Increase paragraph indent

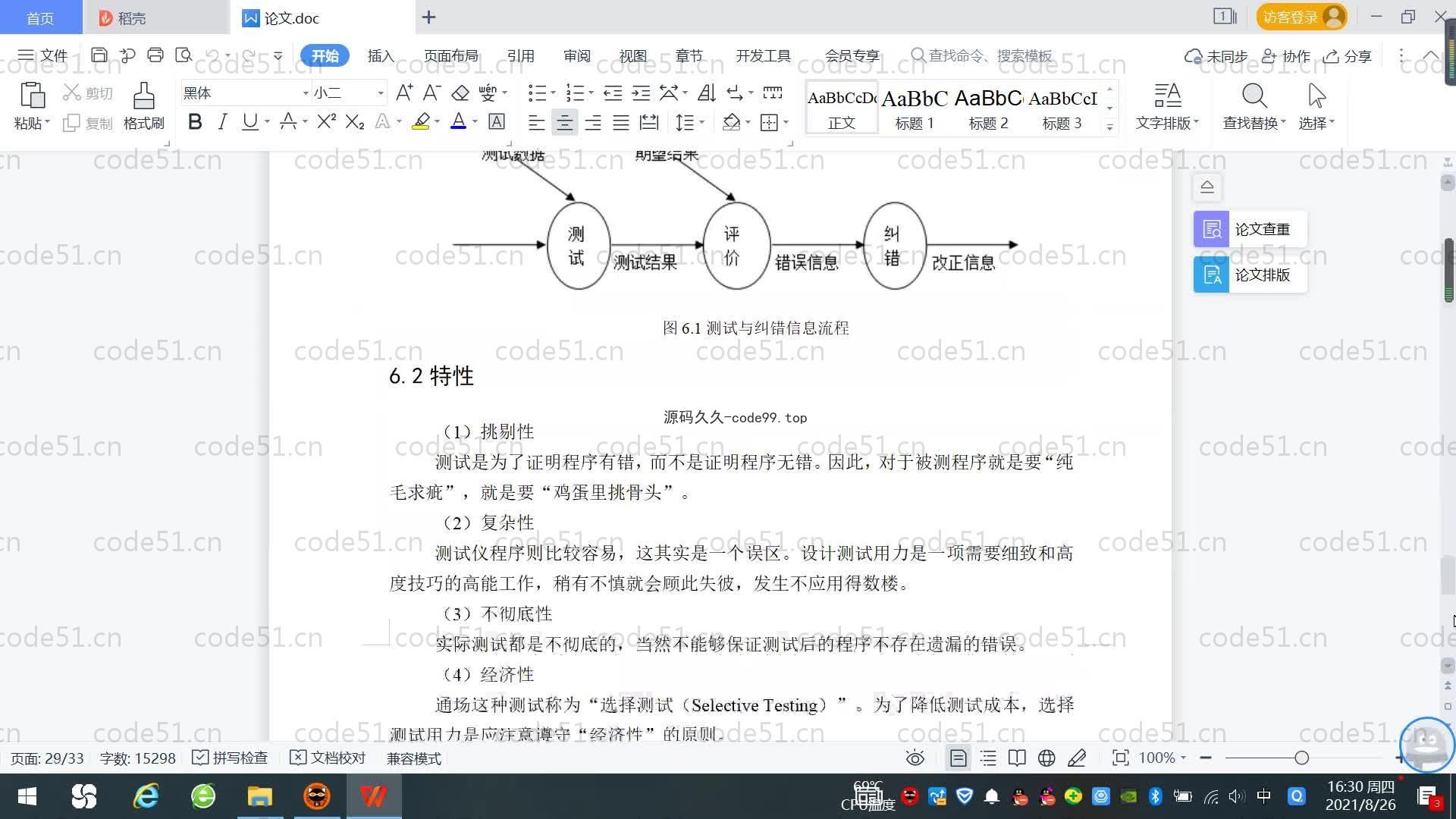pos(641,93)
